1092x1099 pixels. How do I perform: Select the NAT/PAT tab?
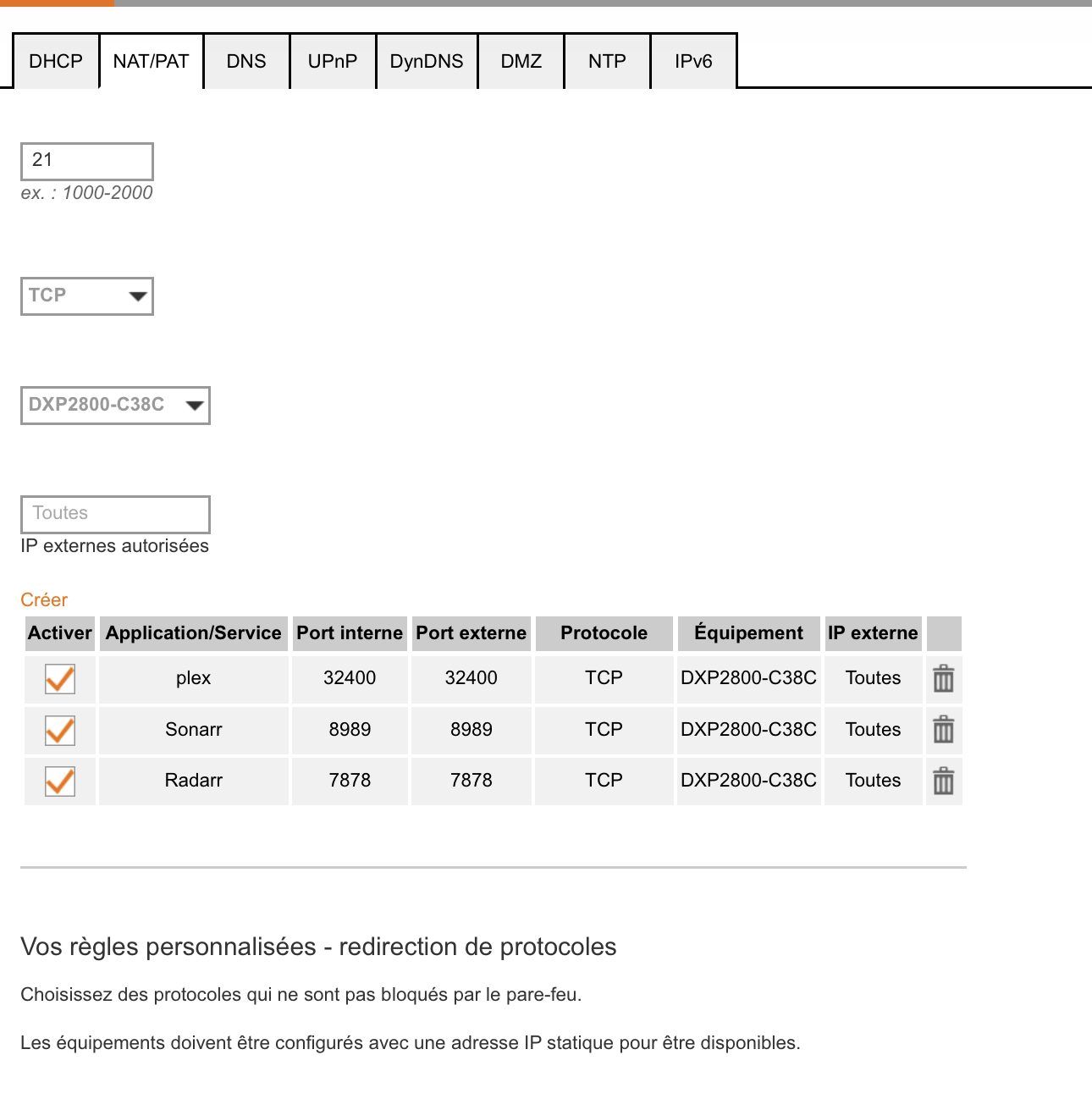(151, 61)
